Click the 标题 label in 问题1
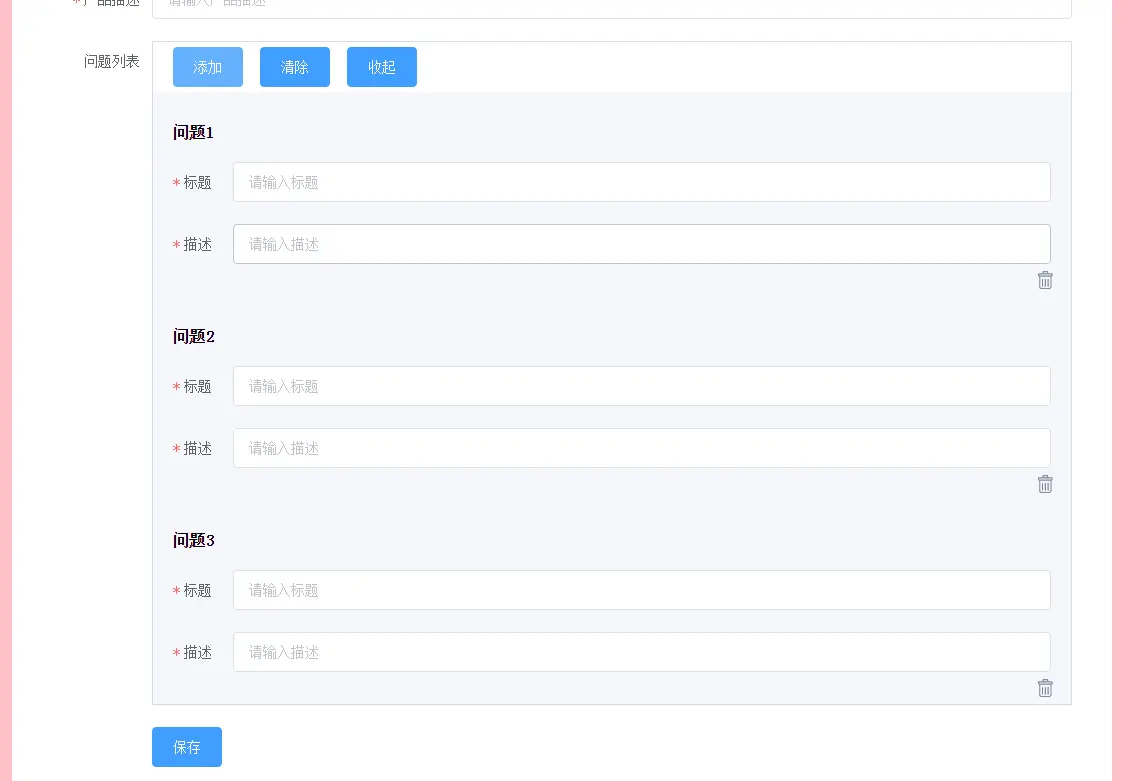The image size is (1124, 781). 197,183
